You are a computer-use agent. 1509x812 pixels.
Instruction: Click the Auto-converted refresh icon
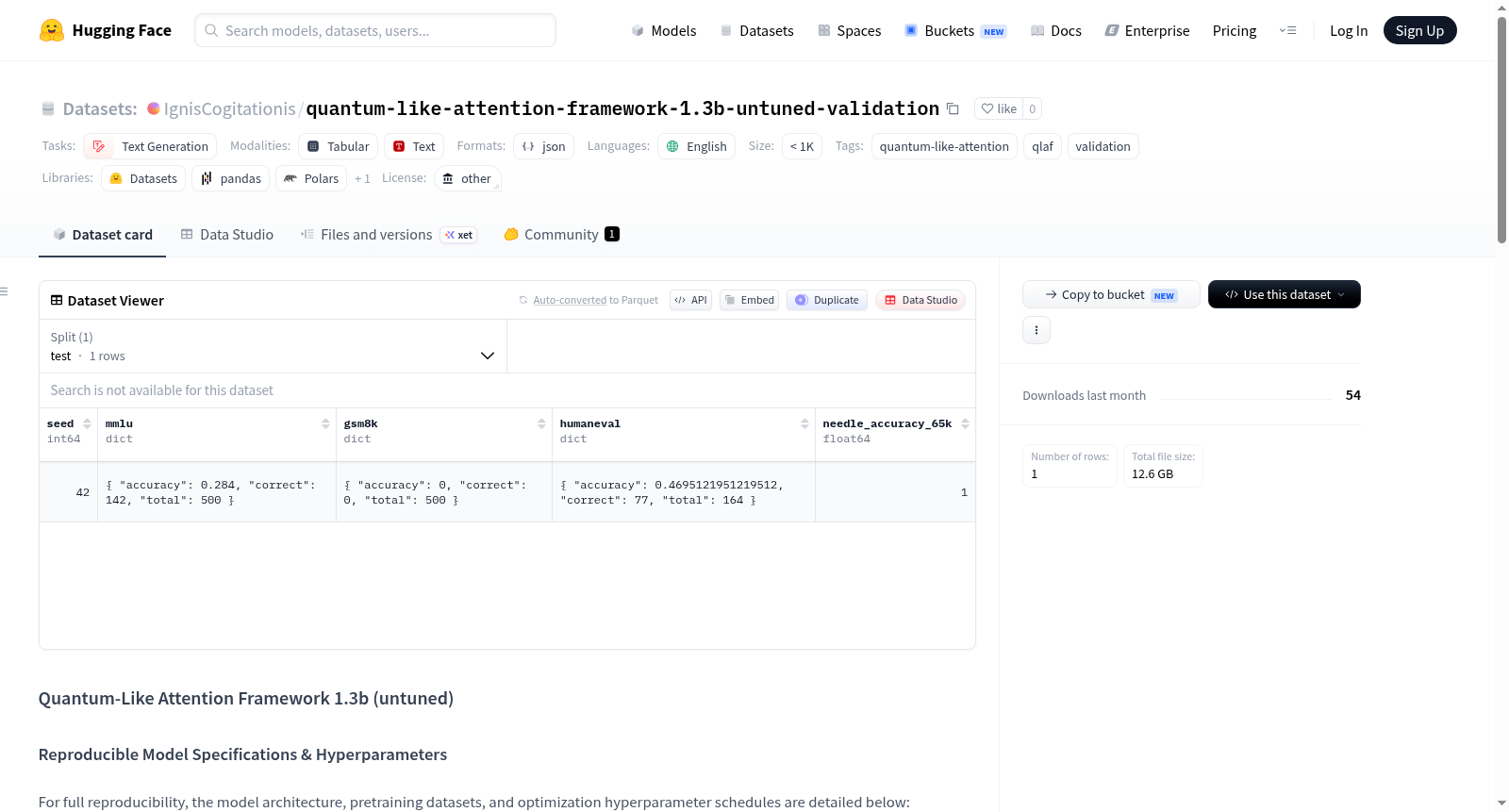523,300
